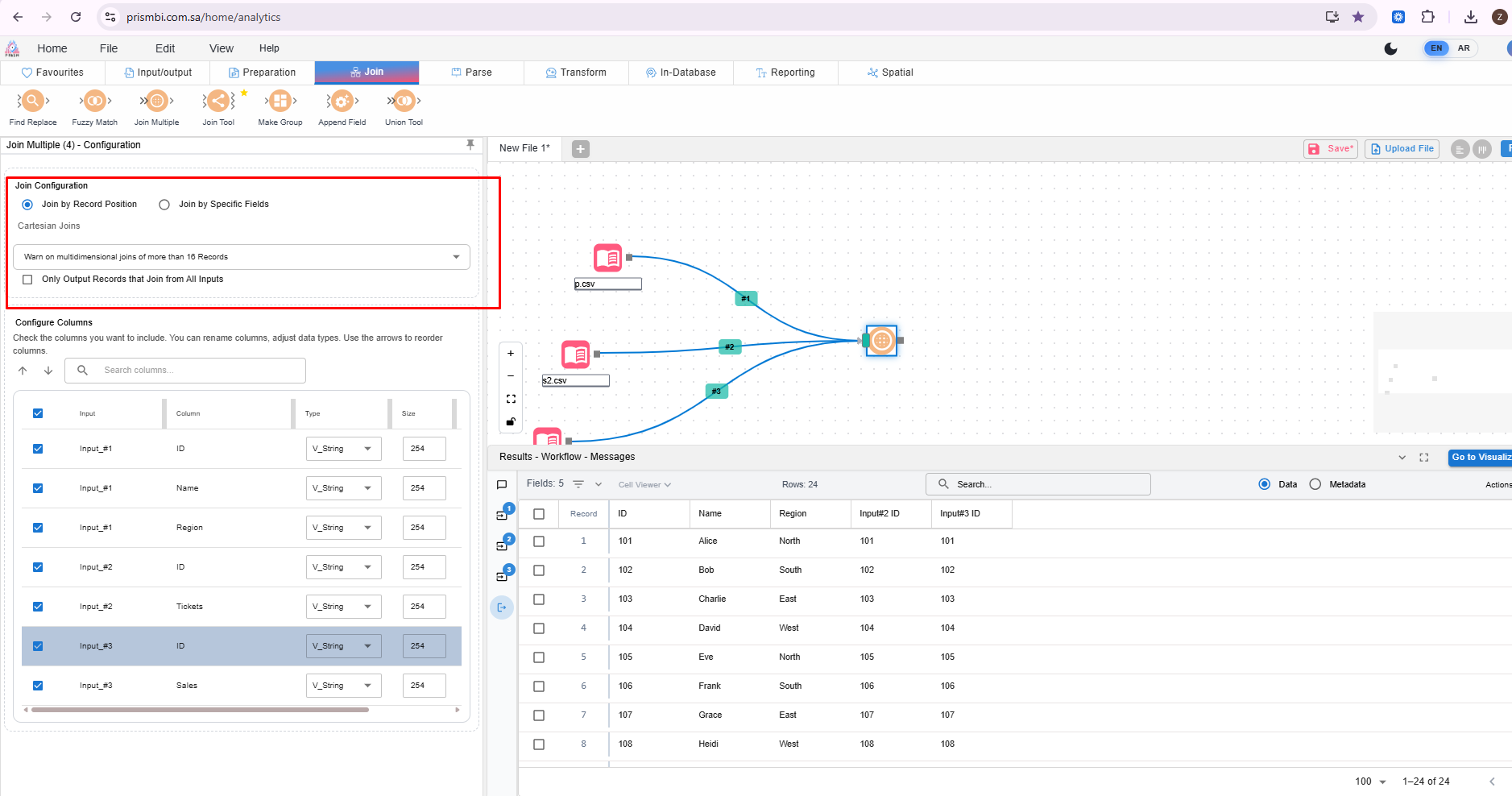Select the Union Tool icon
Screen dimensions: 1512x796
(404, 102)
